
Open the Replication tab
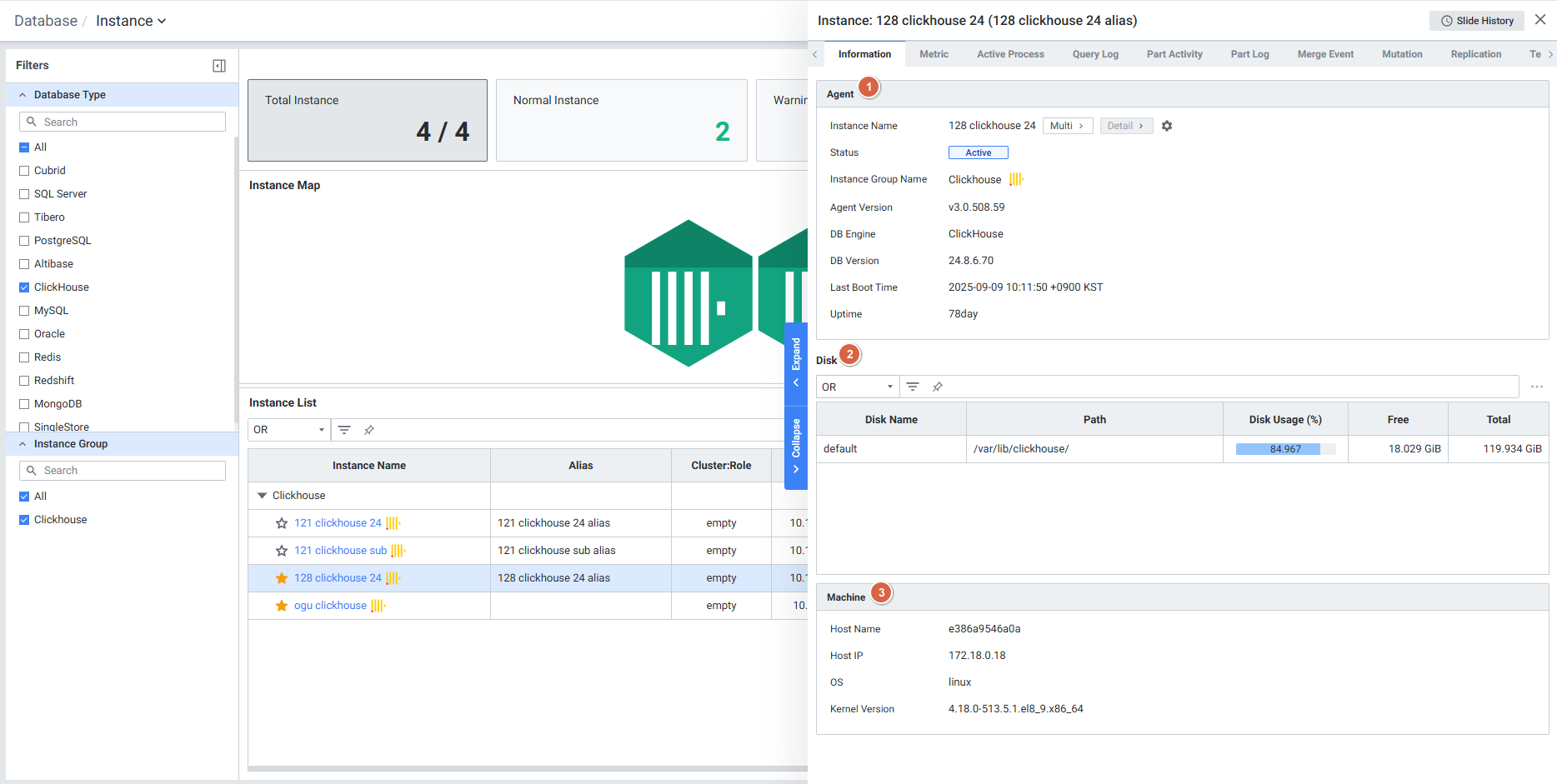click(1475, 54)
